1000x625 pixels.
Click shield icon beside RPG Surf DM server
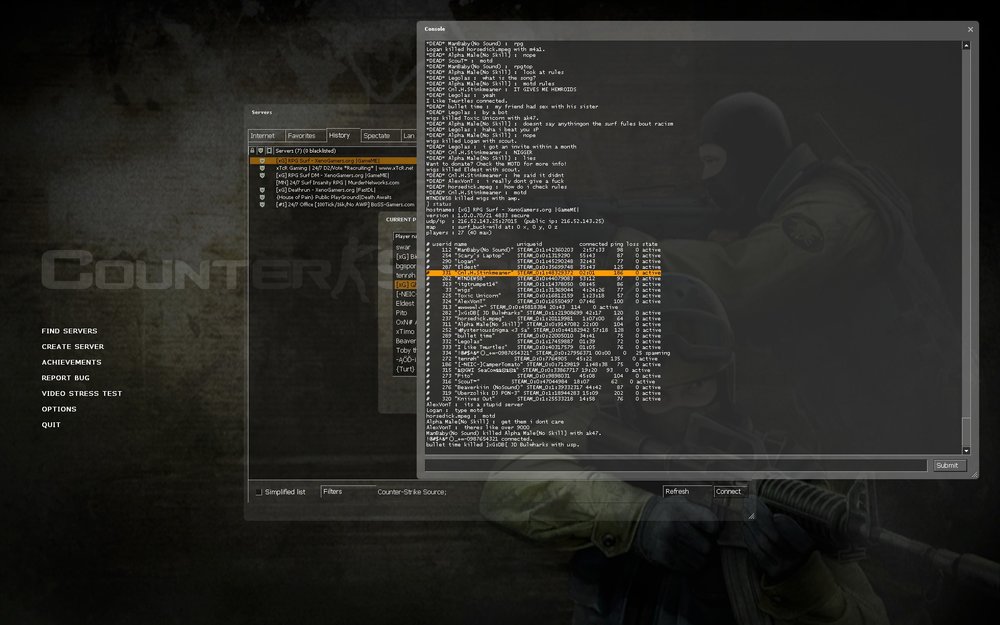tap(262, 175)
